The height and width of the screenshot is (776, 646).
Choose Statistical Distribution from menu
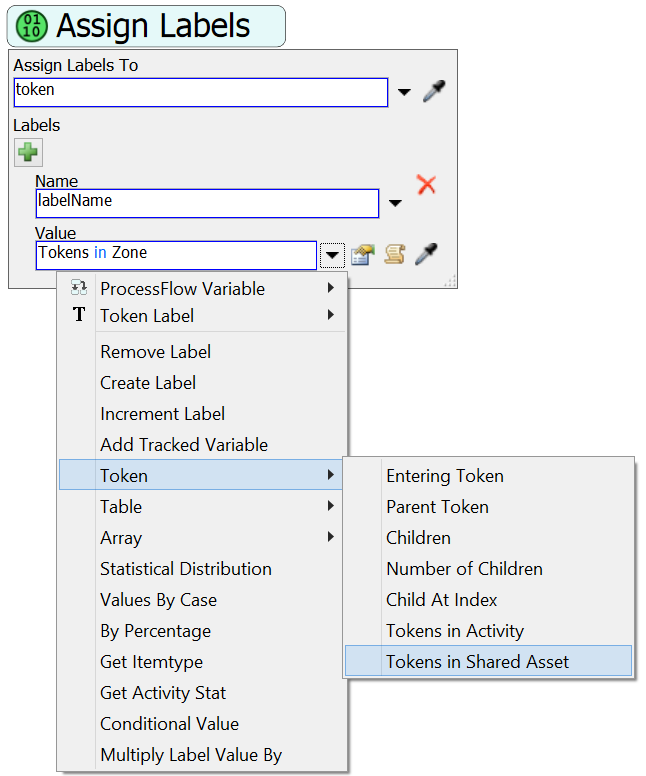click(185, 569)
